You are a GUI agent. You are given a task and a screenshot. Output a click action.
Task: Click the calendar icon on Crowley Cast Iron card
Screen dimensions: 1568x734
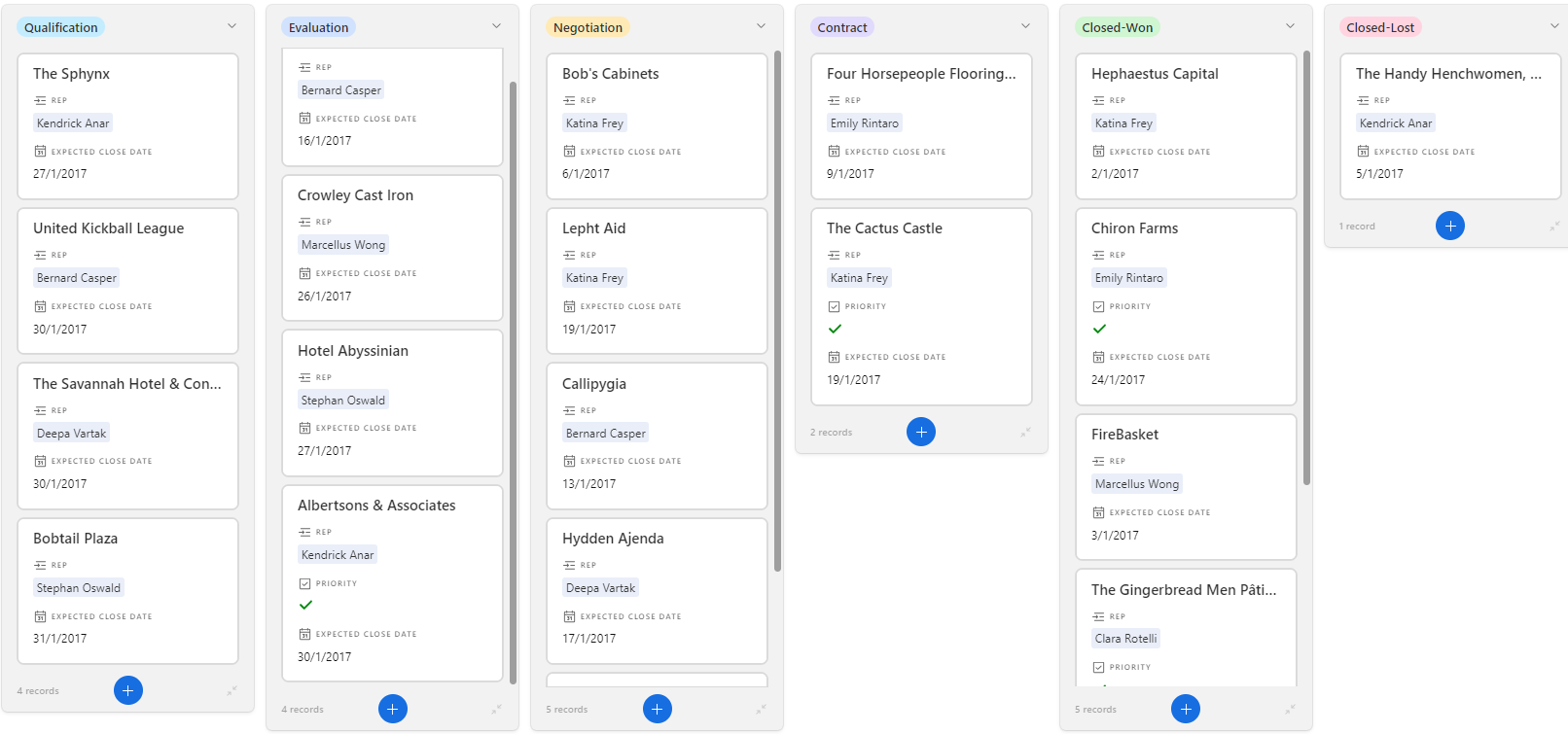click(304, 273)
